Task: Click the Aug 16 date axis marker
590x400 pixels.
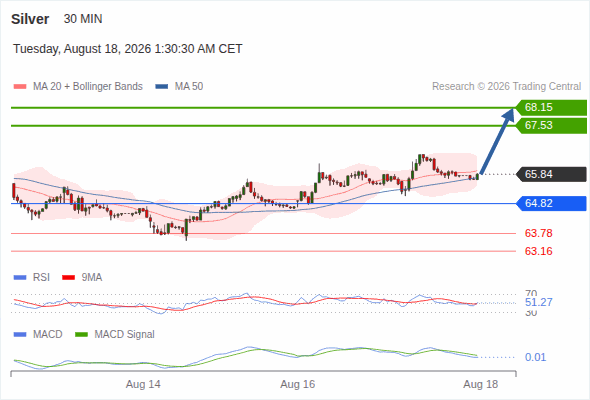Action: tap(298, 384)
